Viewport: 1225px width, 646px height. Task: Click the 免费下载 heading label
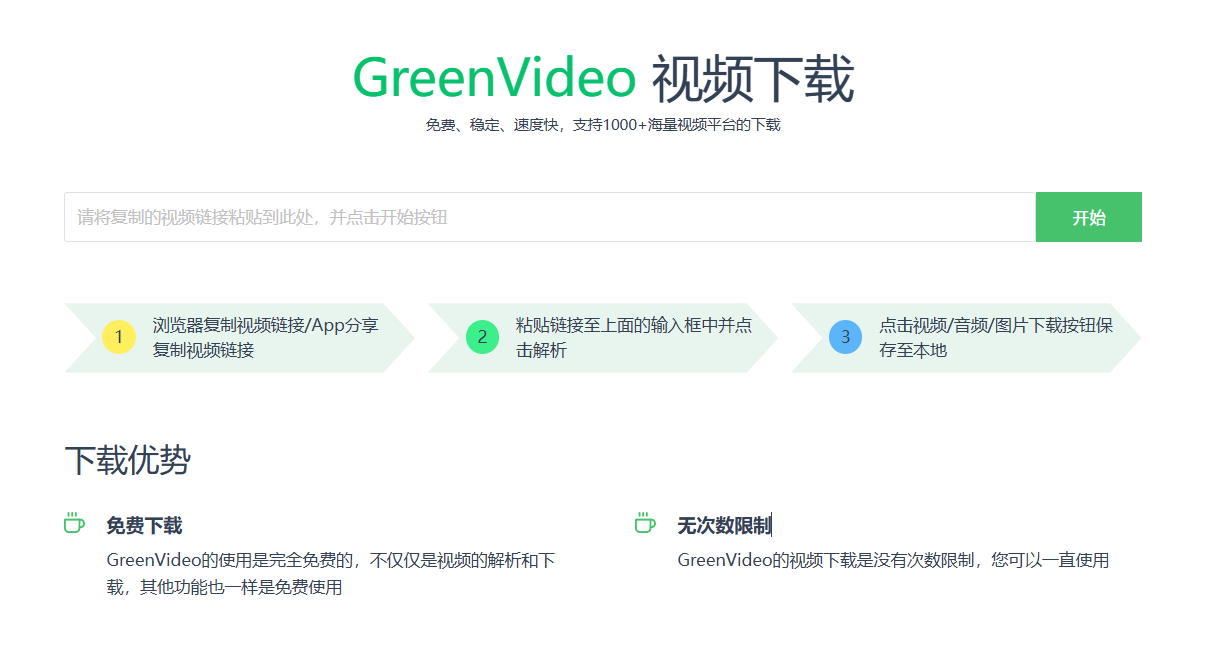click(138, 524)
